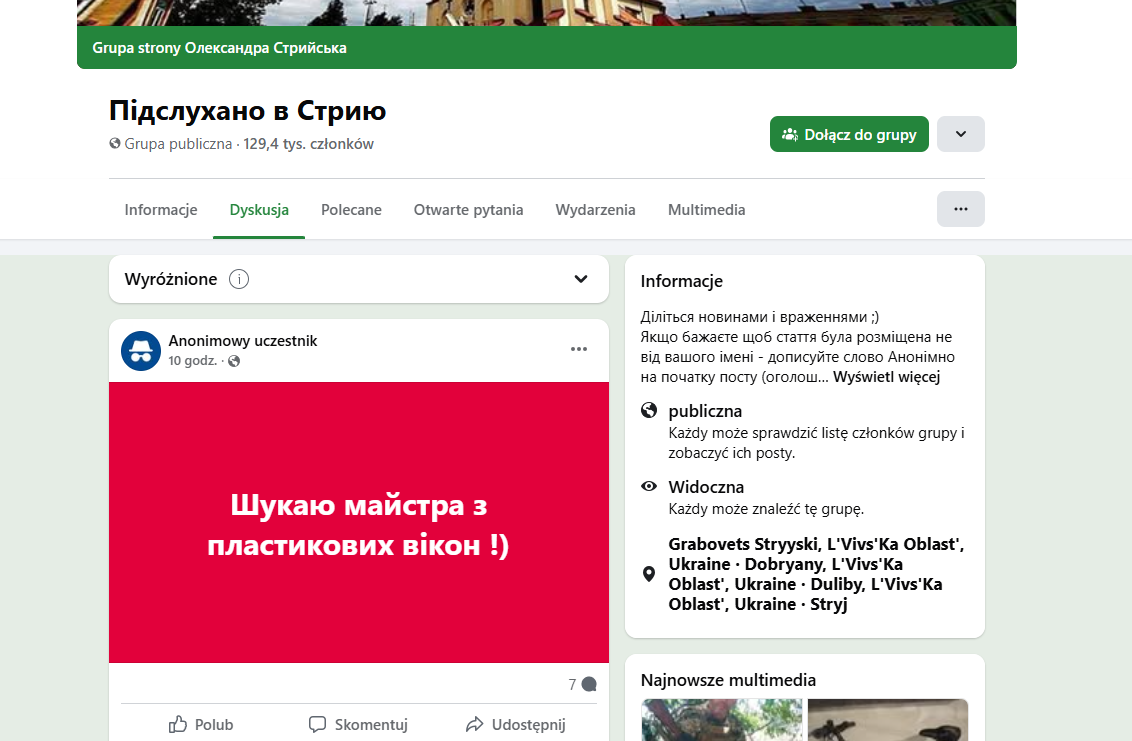The image size is (1132, 741).
Task: Open the group tabs three-dot more menu
Action: [x=960, y=209]
